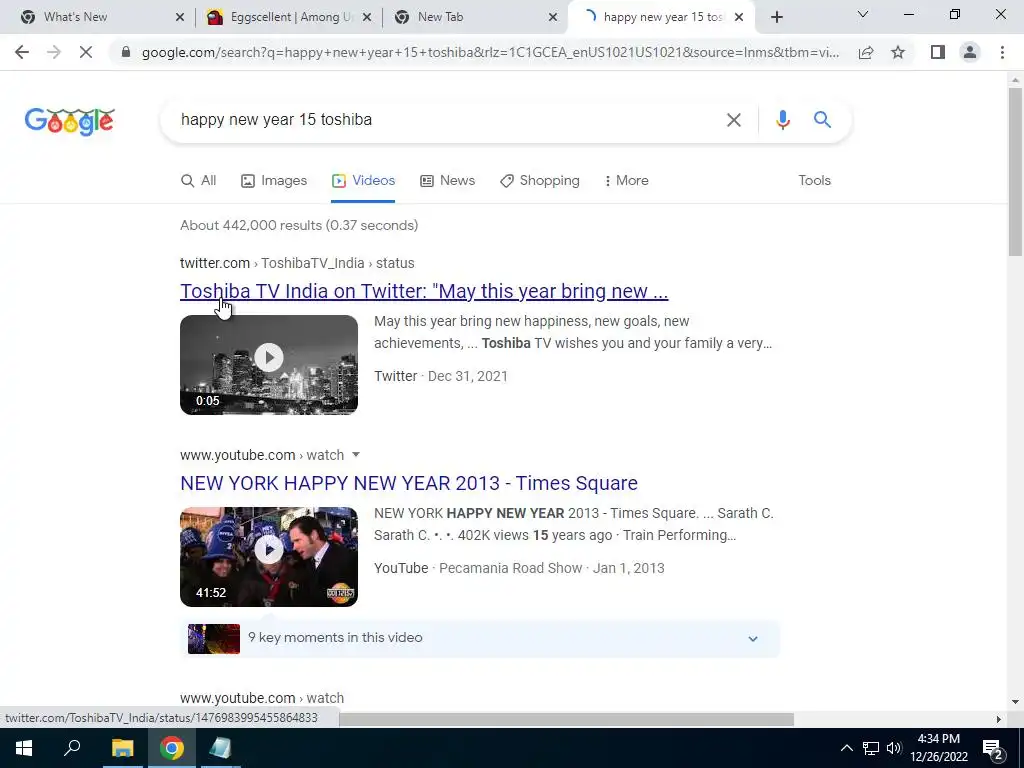The width and height of the screenshot is (1024, 768).
Task: Click the browser back arrow
Action: point(22,52)
